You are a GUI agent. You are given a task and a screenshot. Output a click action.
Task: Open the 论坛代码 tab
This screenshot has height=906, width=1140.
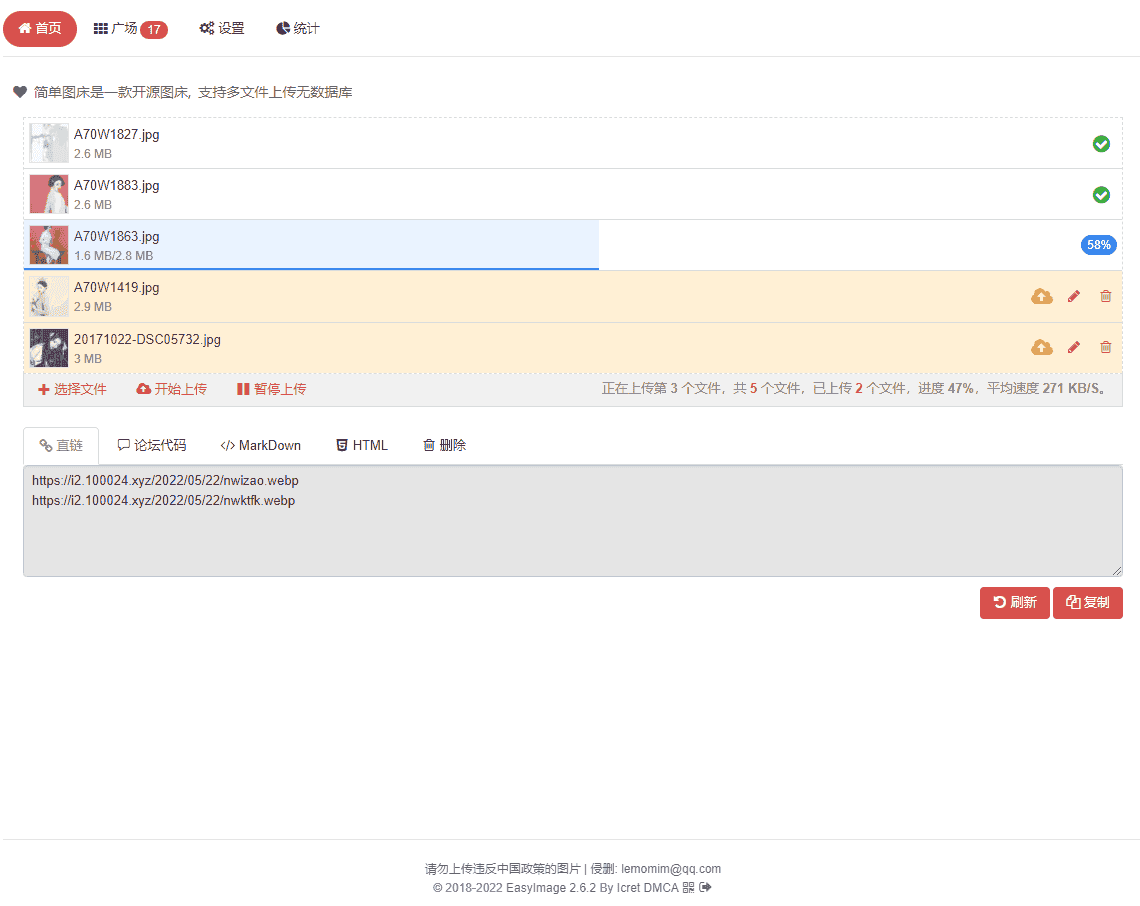coord(151,444)
